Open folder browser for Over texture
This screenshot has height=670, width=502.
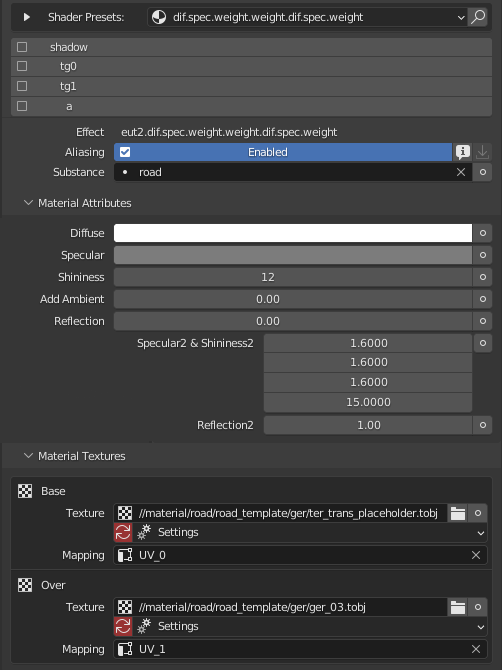[458, 607]
